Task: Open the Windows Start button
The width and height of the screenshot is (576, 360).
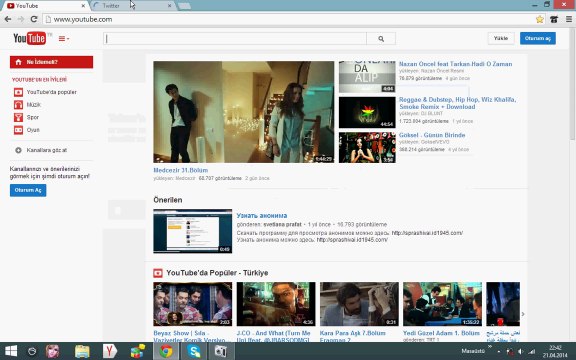Action: (10, 351)
